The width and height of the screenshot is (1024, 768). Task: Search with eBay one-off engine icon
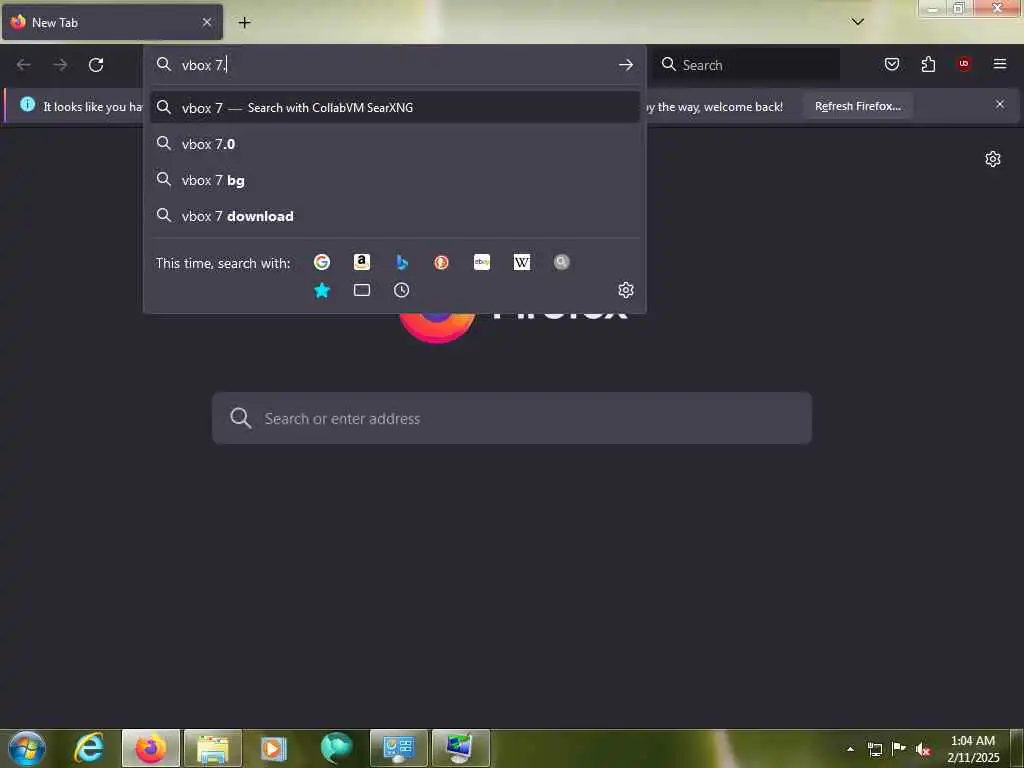482,262
